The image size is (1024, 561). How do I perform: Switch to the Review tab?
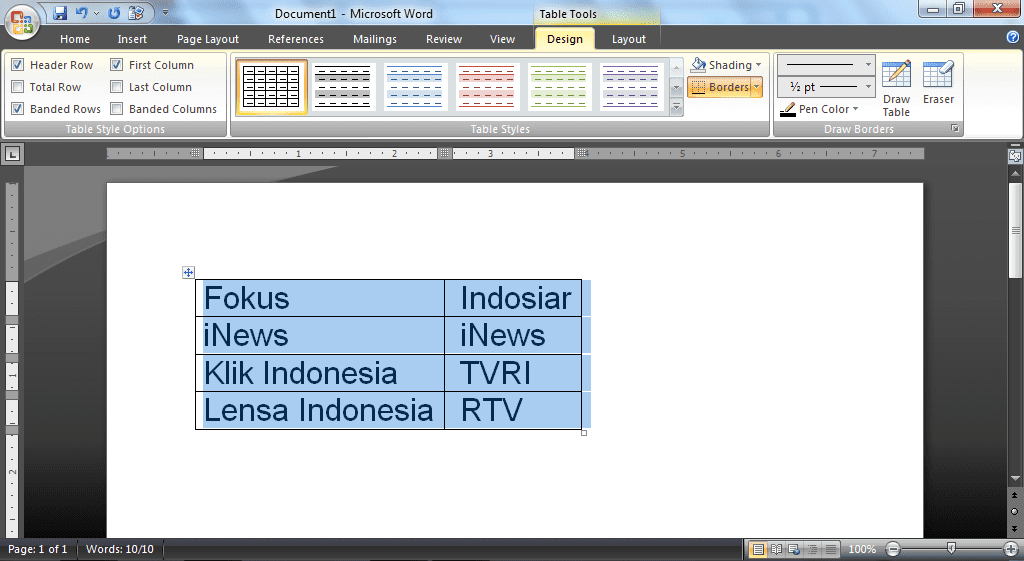(444, 39)
